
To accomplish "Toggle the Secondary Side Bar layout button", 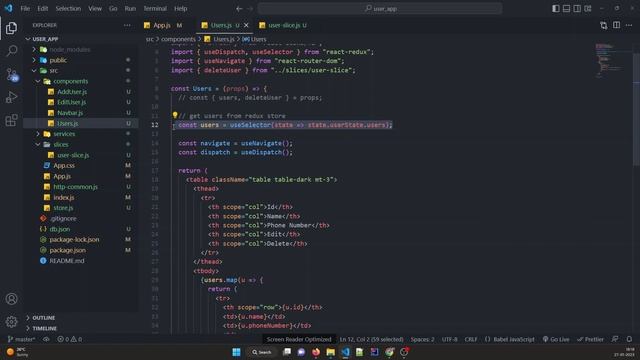I will [577, 8].
